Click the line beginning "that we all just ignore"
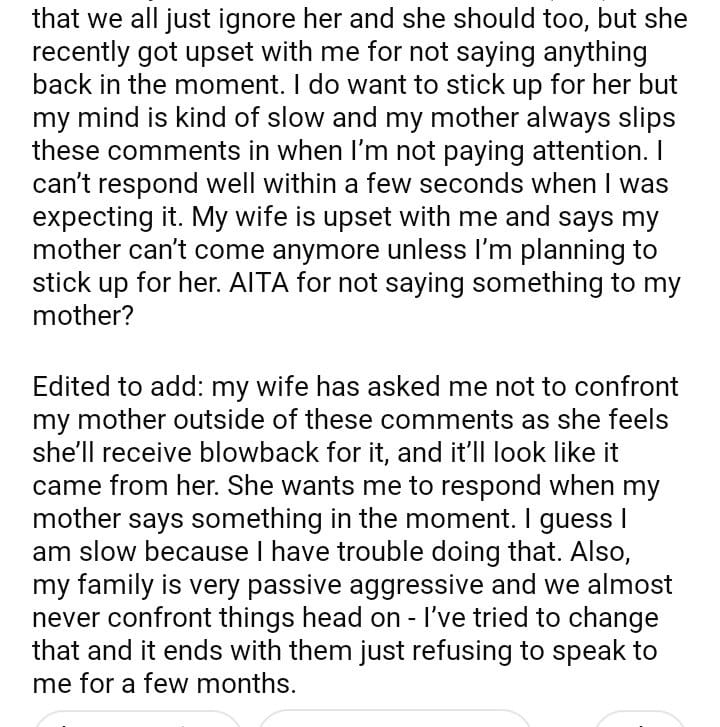The height and width of the screenshot is (727, 720). [359, 17]
